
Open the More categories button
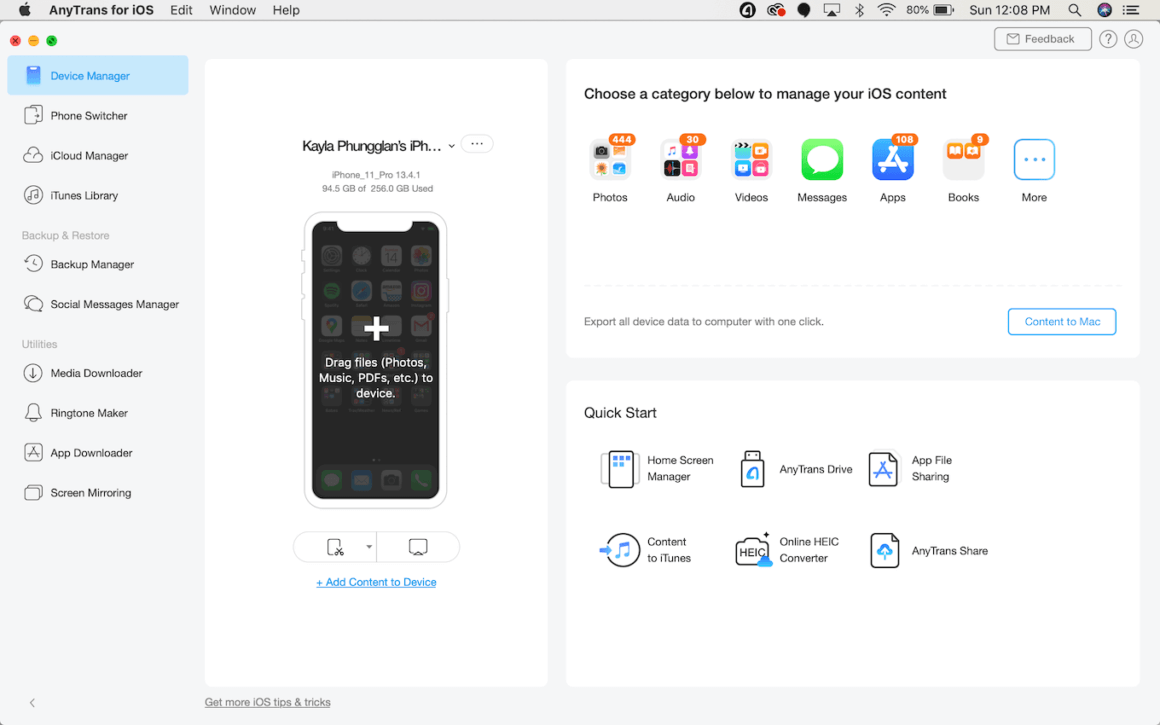coord(1033,158)
